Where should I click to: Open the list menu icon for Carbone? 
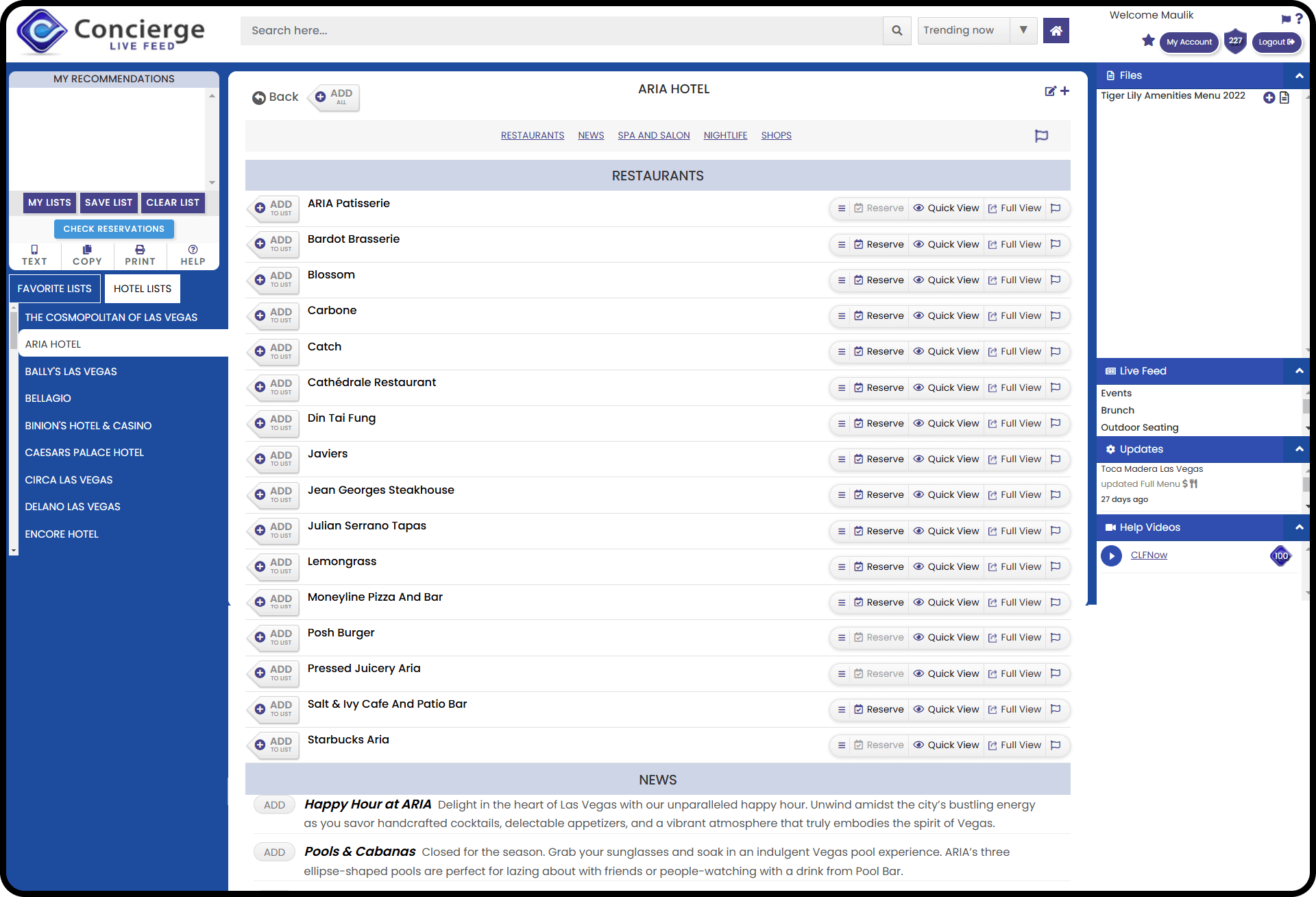pos(842,316)
